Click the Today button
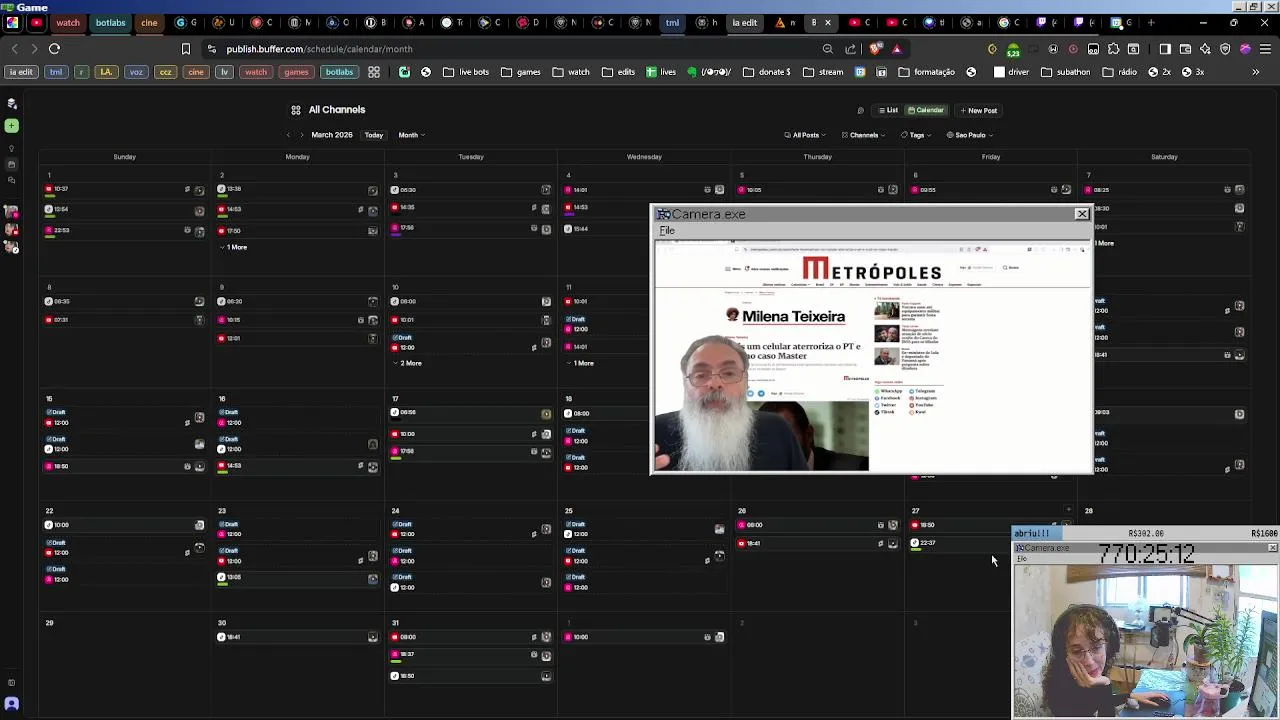Viewport: 1280px width, 720px height. pos(373,135)
